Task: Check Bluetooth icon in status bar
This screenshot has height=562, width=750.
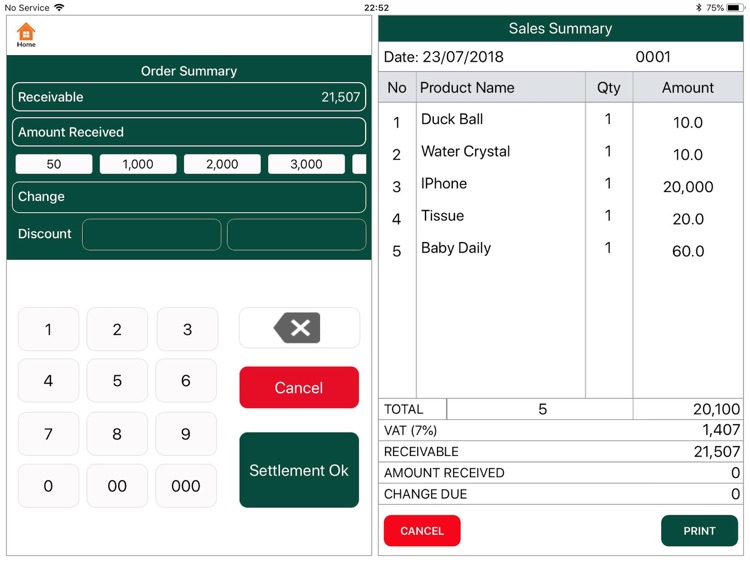Action: [x=698, y=7]
